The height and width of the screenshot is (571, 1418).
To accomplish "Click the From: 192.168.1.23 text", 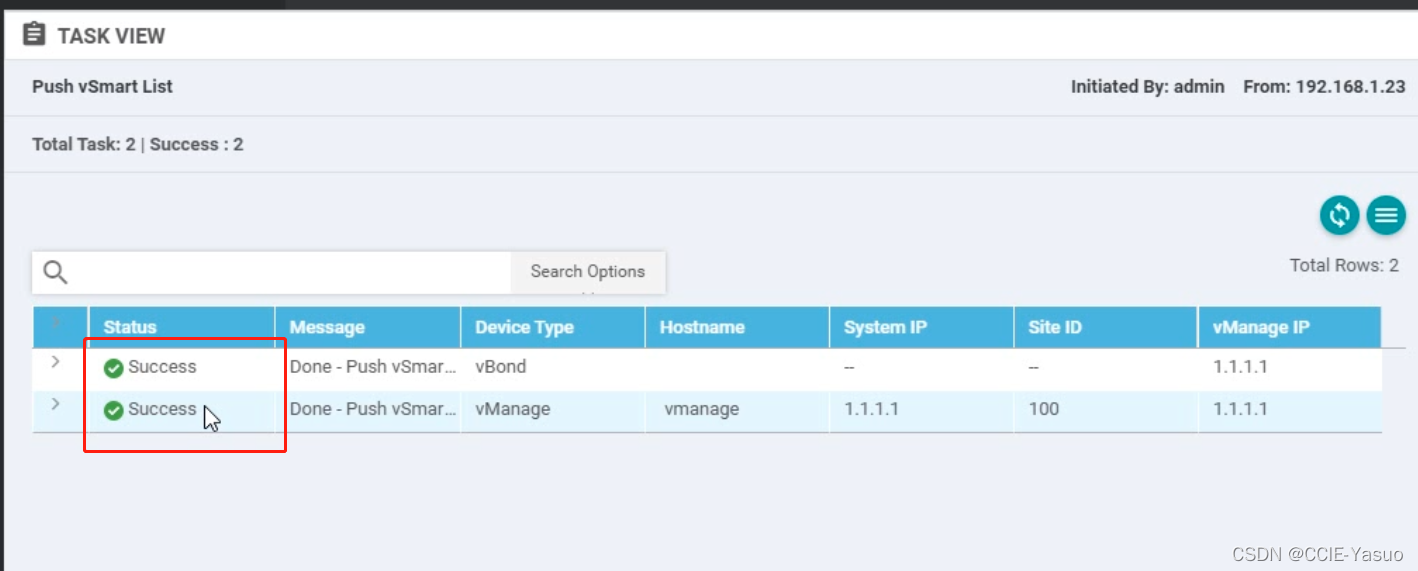I will [1324, 87].
